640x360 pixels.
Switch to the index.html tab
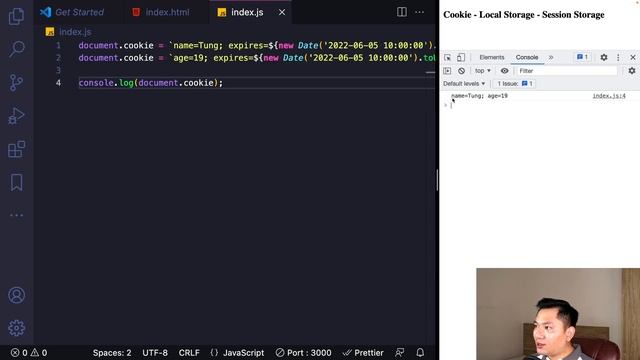coord(162,12)
